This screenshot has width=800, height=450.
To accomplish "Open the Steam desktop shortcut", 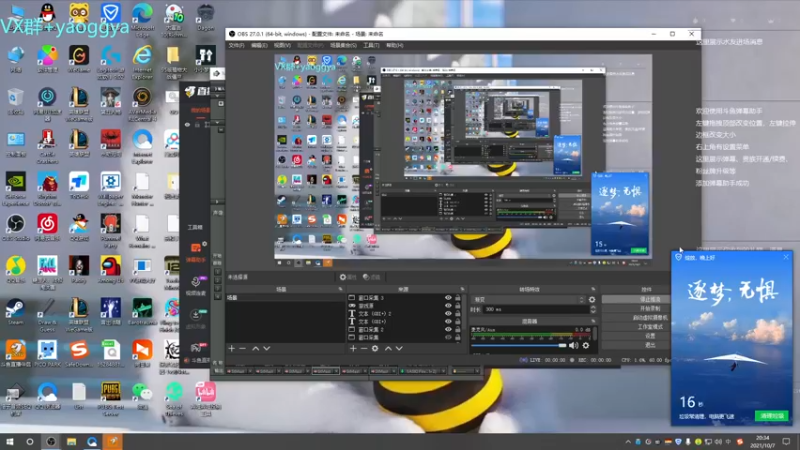I will (x=16, y=311).
